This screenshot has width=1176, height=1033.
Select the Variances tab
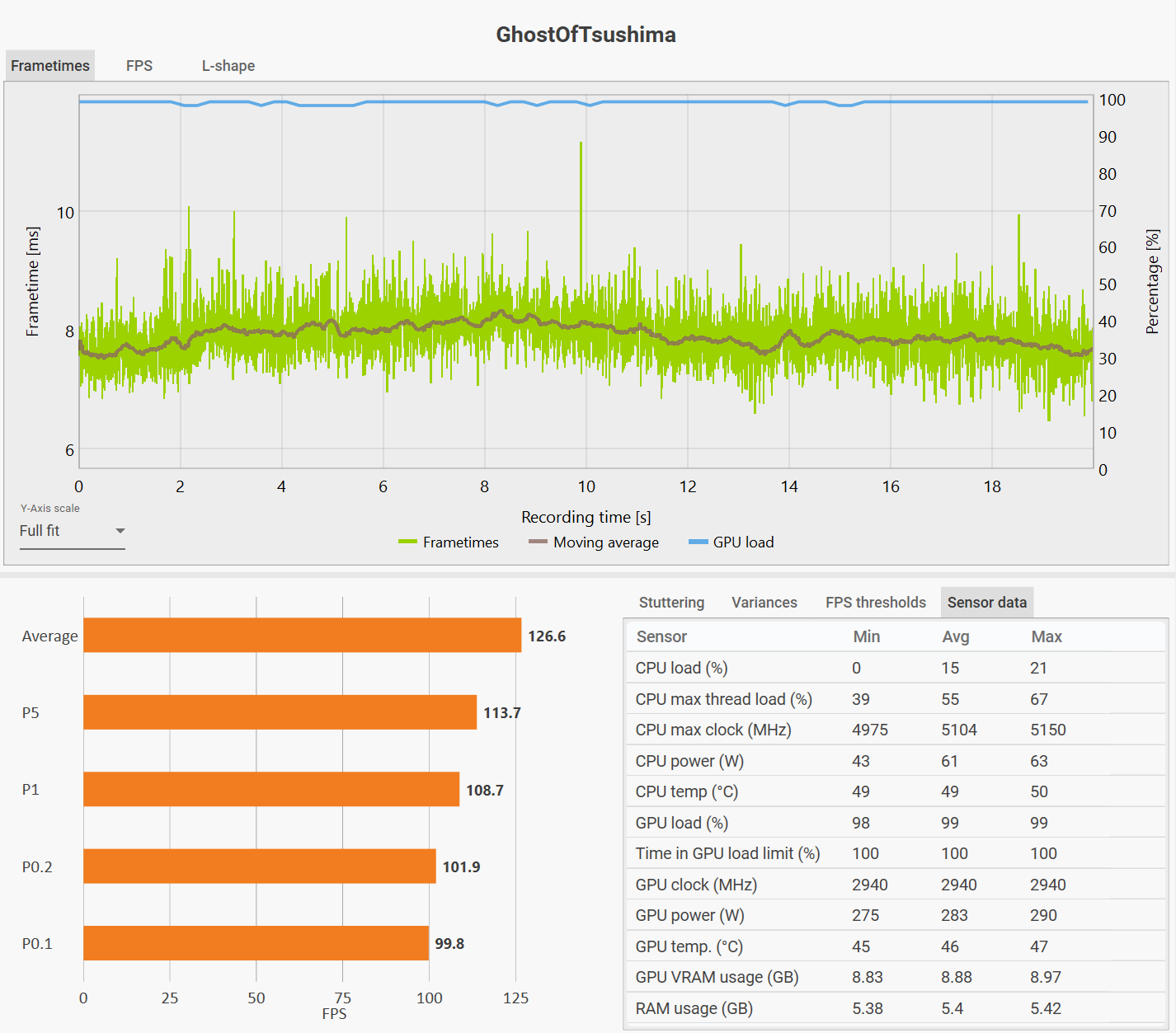tap(764, 603)
